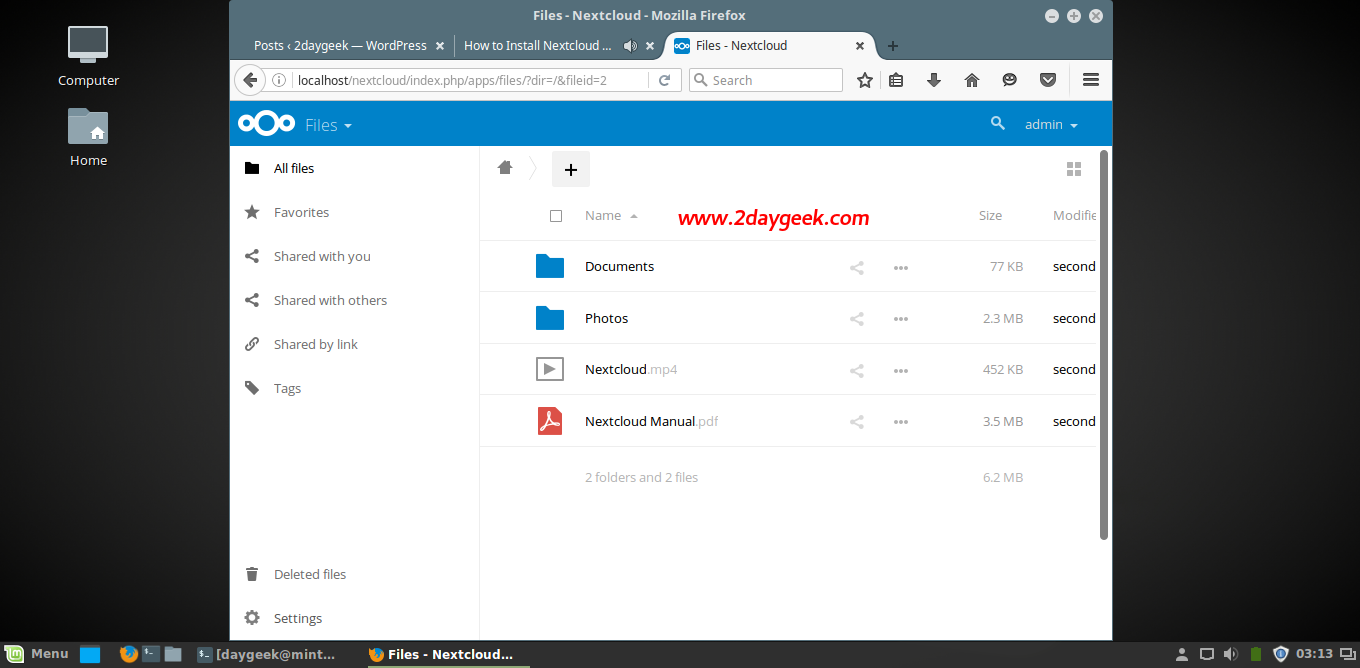Bookmark this page with the star

point(865,80)
